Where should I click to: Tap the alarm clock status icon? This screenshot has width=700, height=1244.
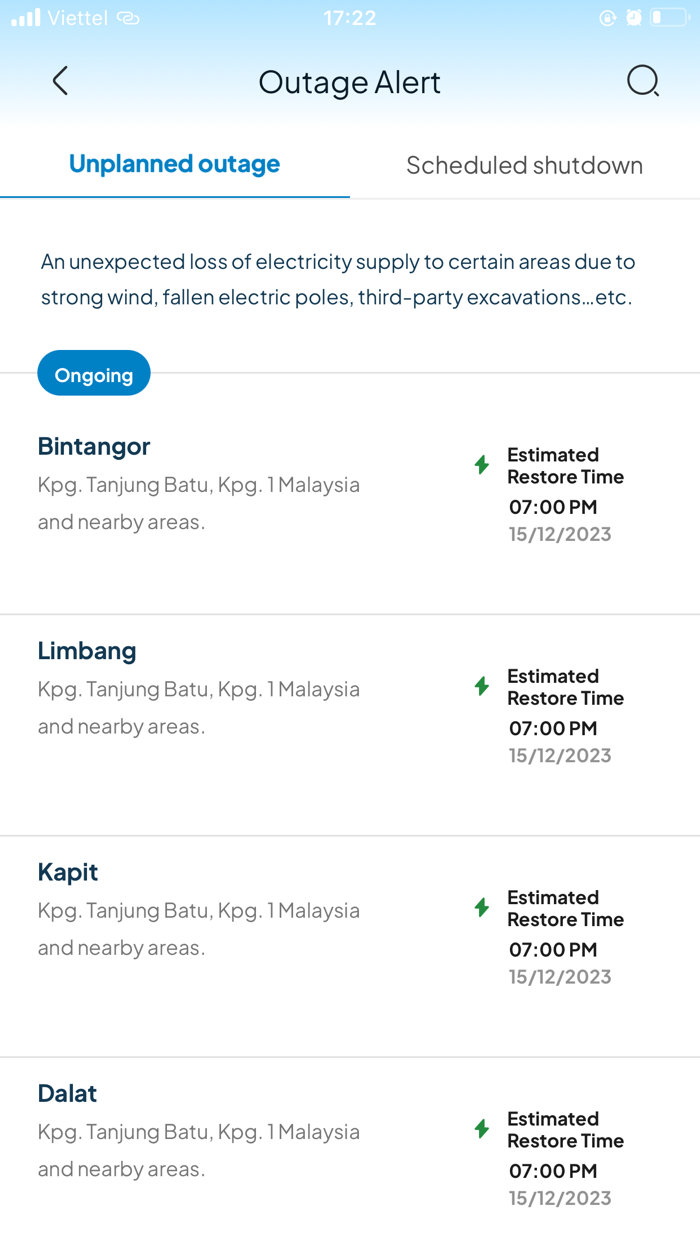click(x=634, y=18)
